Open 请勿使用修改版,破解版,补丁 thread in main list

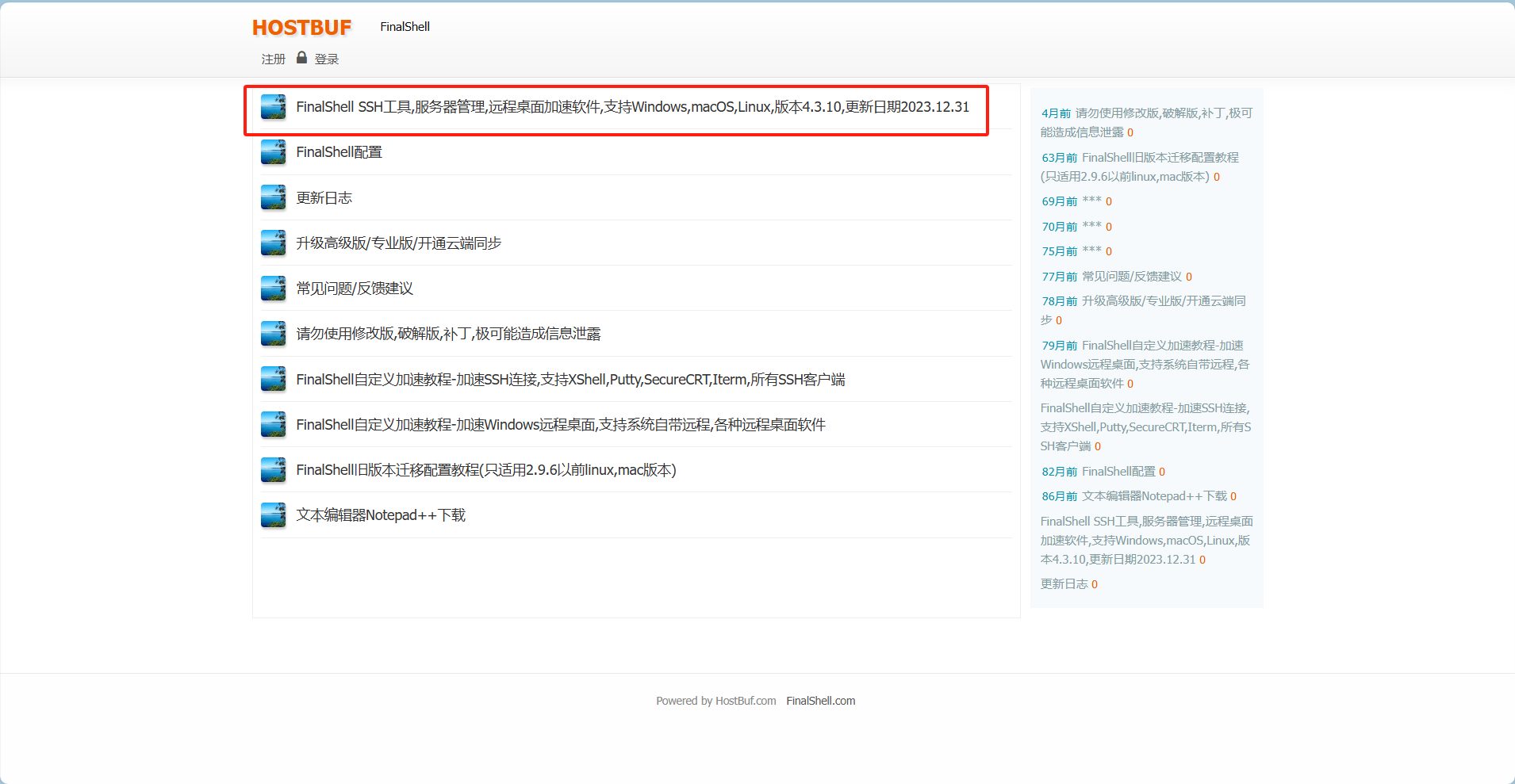(x=449, y=334)
